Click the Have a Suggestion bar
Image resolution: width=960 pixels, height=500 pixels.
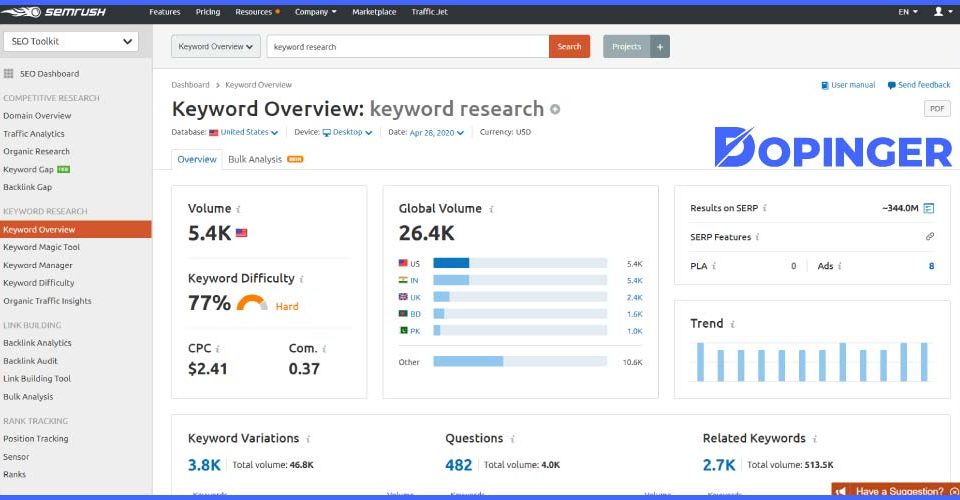tap(895, 491)
